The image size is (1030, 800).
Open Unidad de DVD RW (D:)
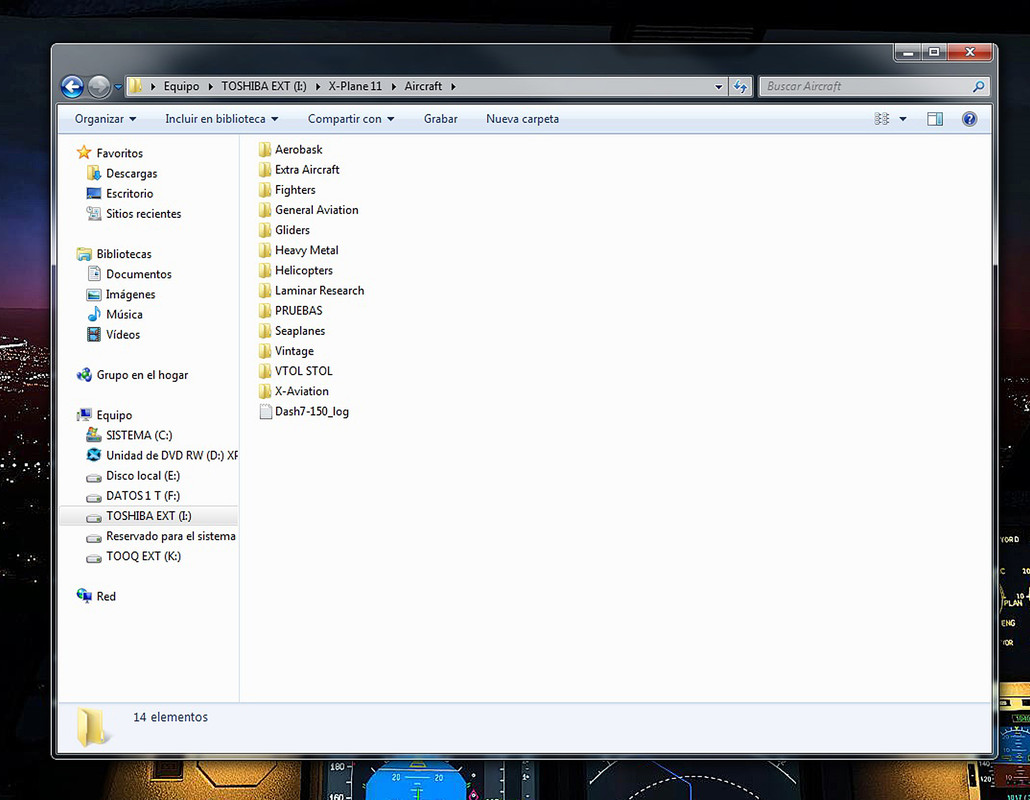click(x=171, y=455)
